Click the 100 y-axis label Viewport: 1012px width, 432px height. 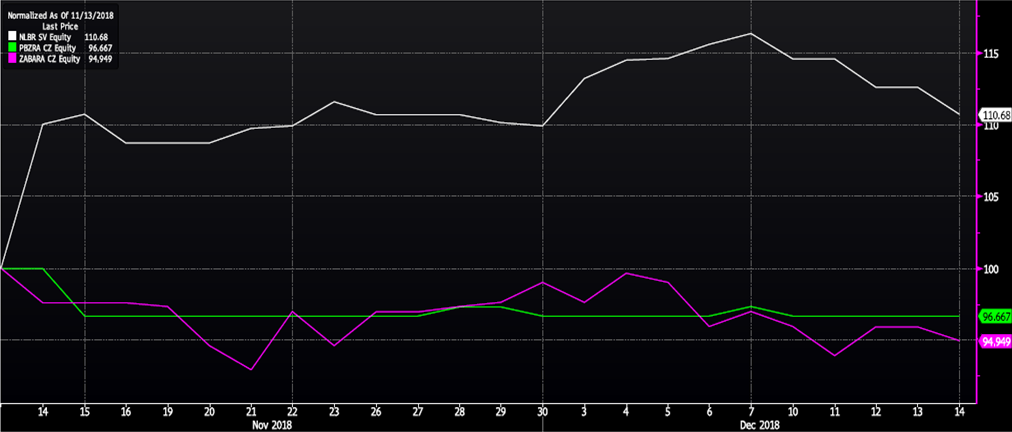tap(990, 269)
